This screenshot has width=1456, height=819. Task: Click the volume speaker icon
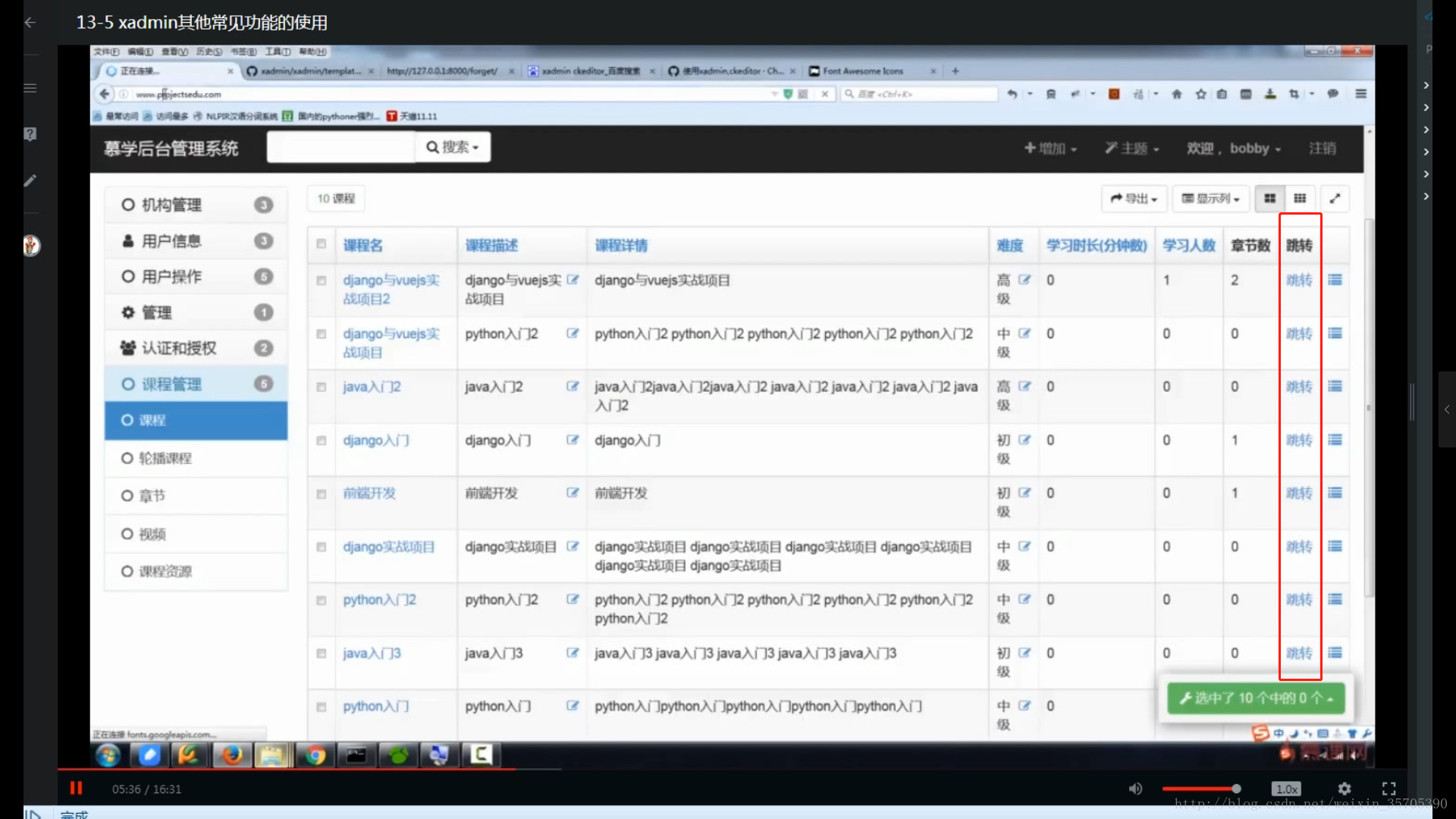pyautogui.click(x=1135, y=789)
